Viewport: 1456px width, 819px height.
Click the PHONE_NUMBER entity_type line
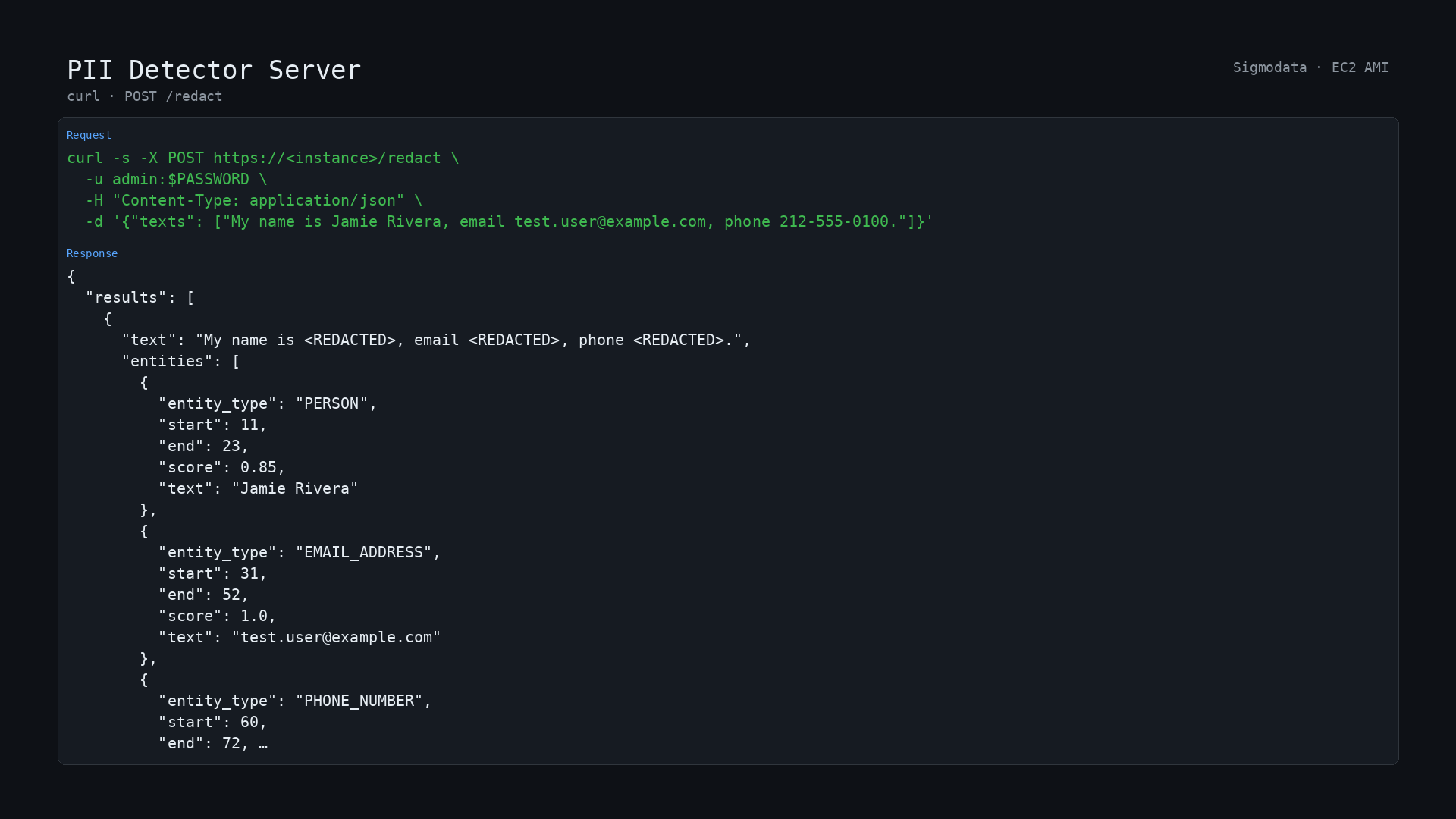(295, 701)
